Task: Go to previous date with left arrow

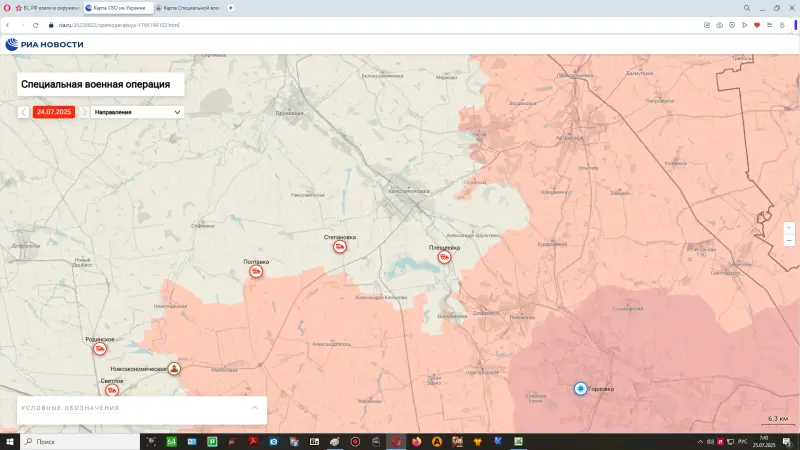Action: coord(24,112)
